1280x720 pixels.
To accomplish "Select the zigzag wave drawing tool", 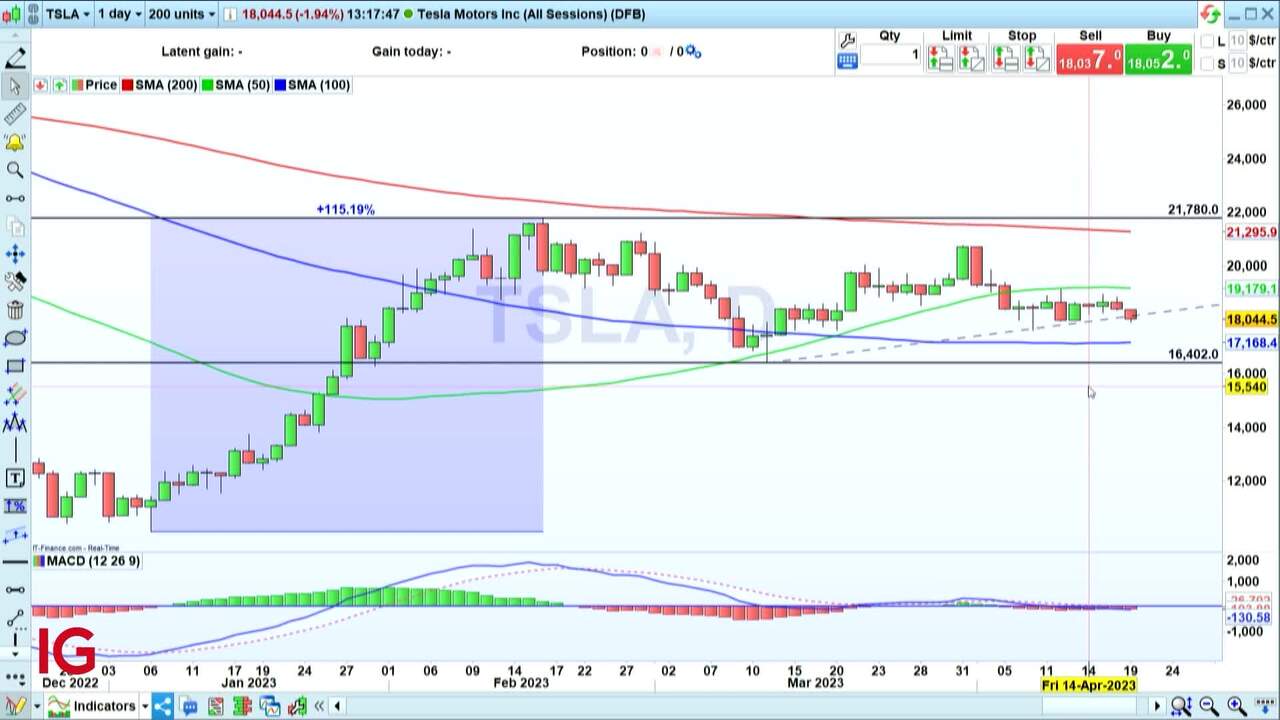I will tap(15, 423).
